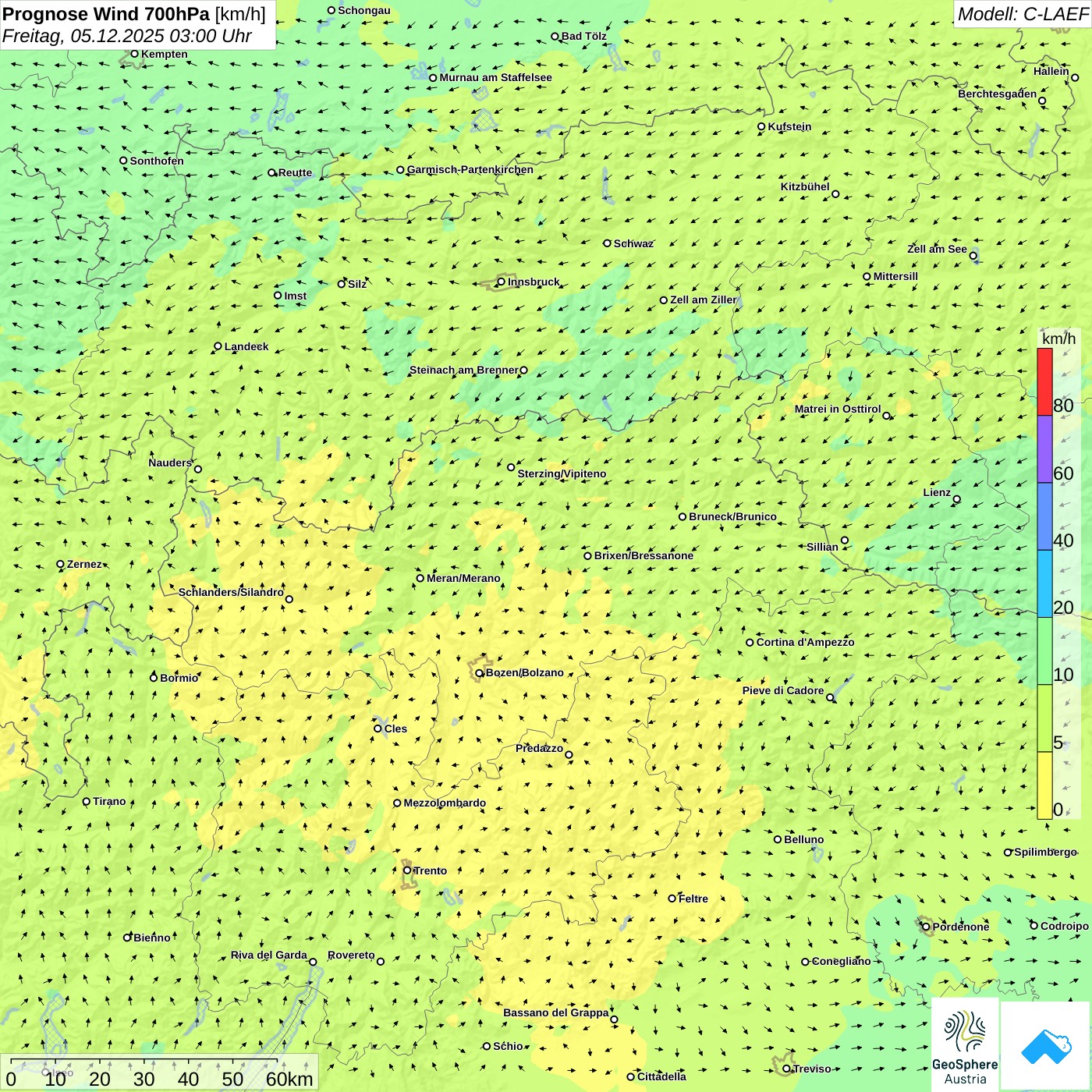Click the Schwaz marker dot

(608, 243)
